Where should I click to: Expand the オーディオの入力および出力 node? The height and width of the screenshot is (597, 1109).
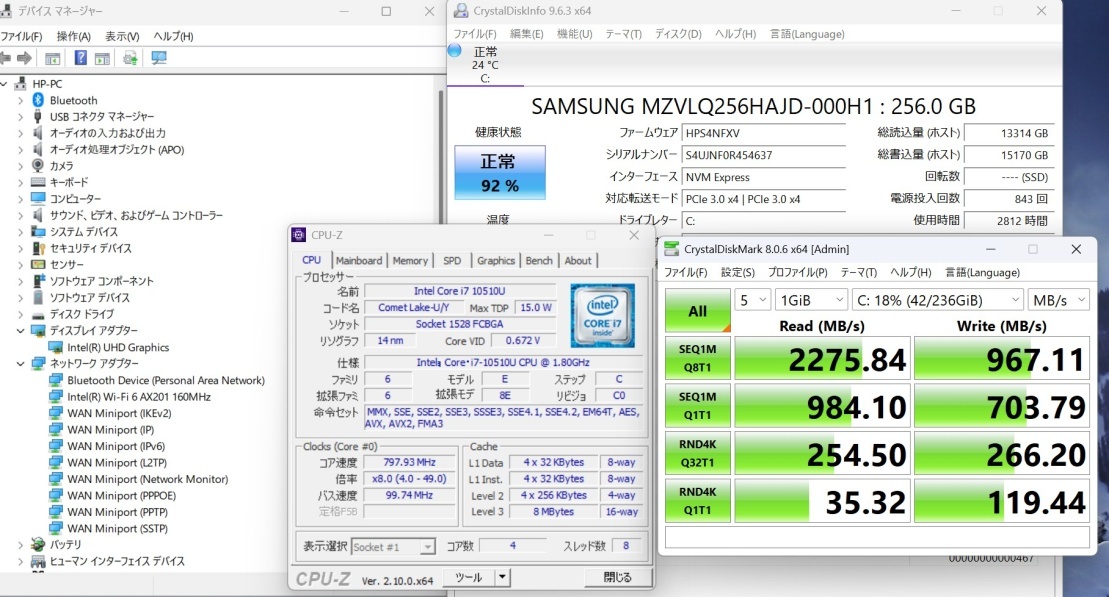click(21, 133)
